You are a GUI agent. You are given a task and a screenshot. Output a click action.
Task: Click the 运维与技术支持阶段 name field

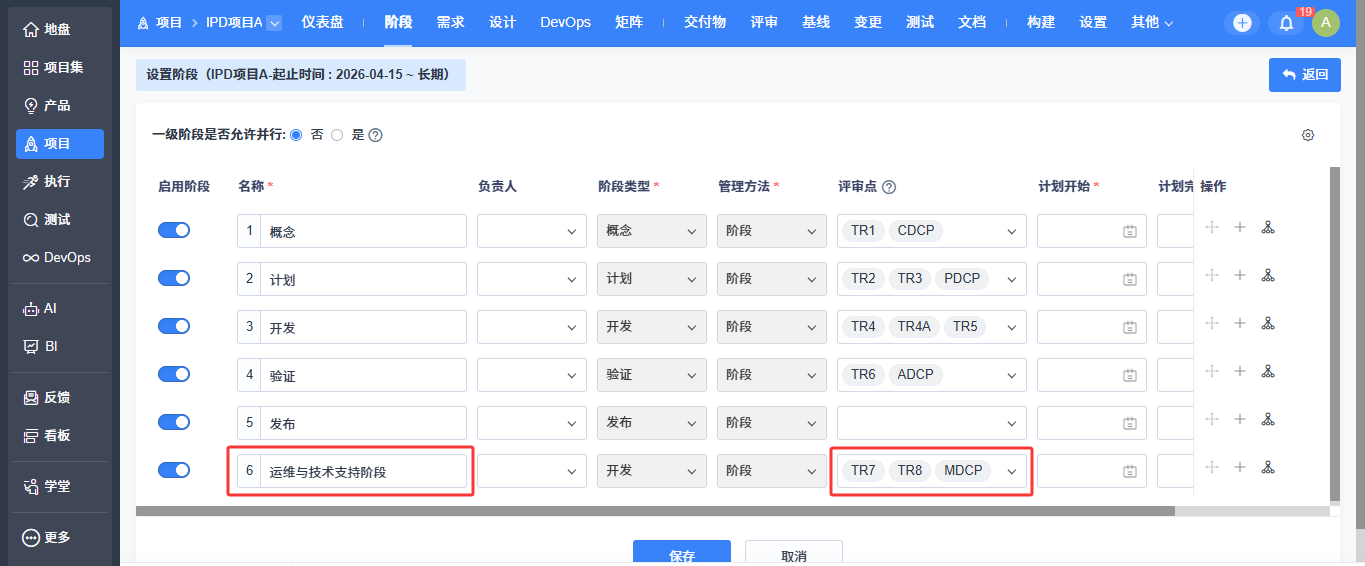[x=365, y=471]
